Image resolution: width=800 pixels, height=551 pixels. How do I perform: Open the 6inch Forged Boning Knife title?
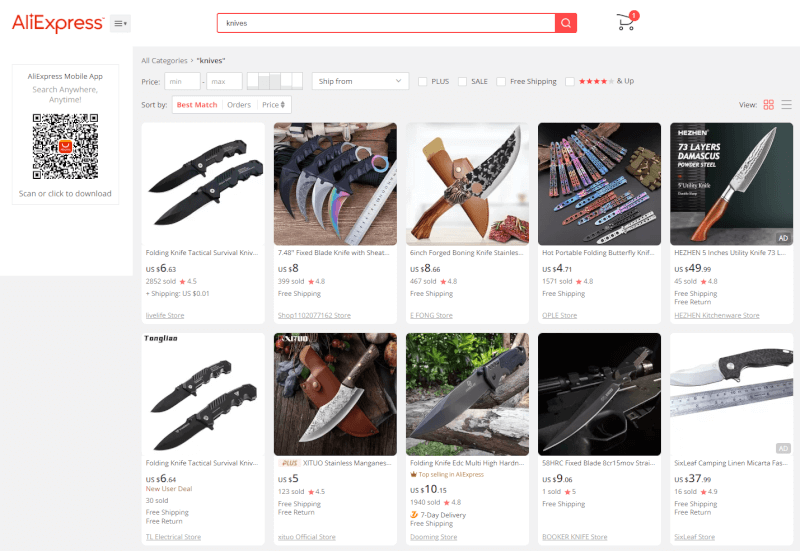[466, 253]
